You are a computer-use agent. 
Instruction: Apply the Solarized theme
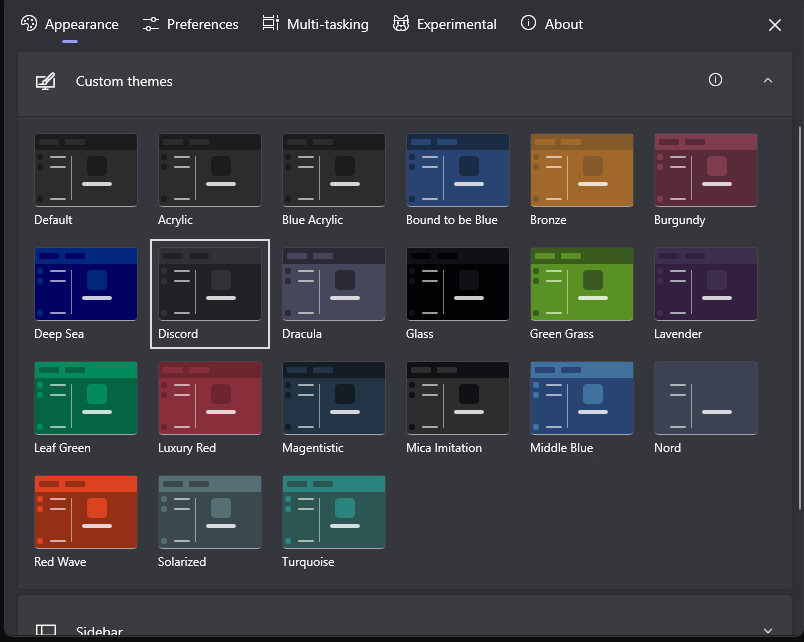[210, 512]
